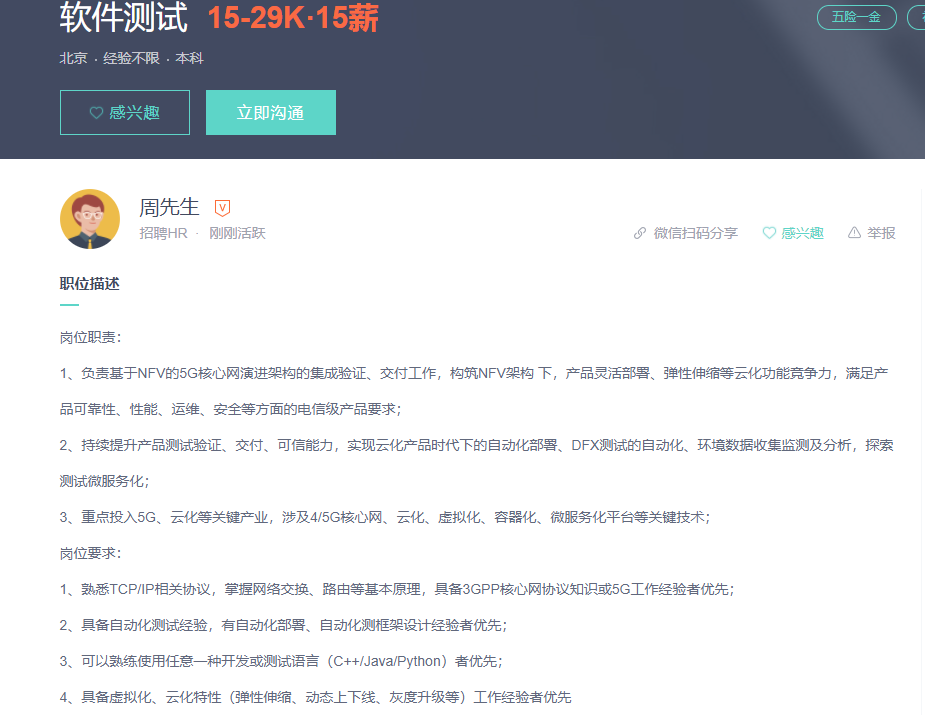Select the 职位描述 section tab
This screenshot has width=925, height=715.
88,283
